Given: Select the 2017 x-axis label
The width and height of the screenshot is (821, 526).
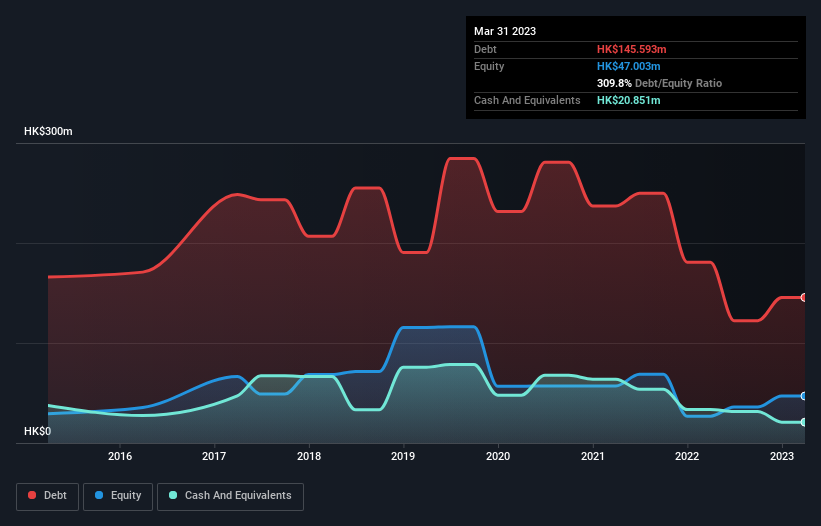Looking at the screenshot, I should pos(214,456).
